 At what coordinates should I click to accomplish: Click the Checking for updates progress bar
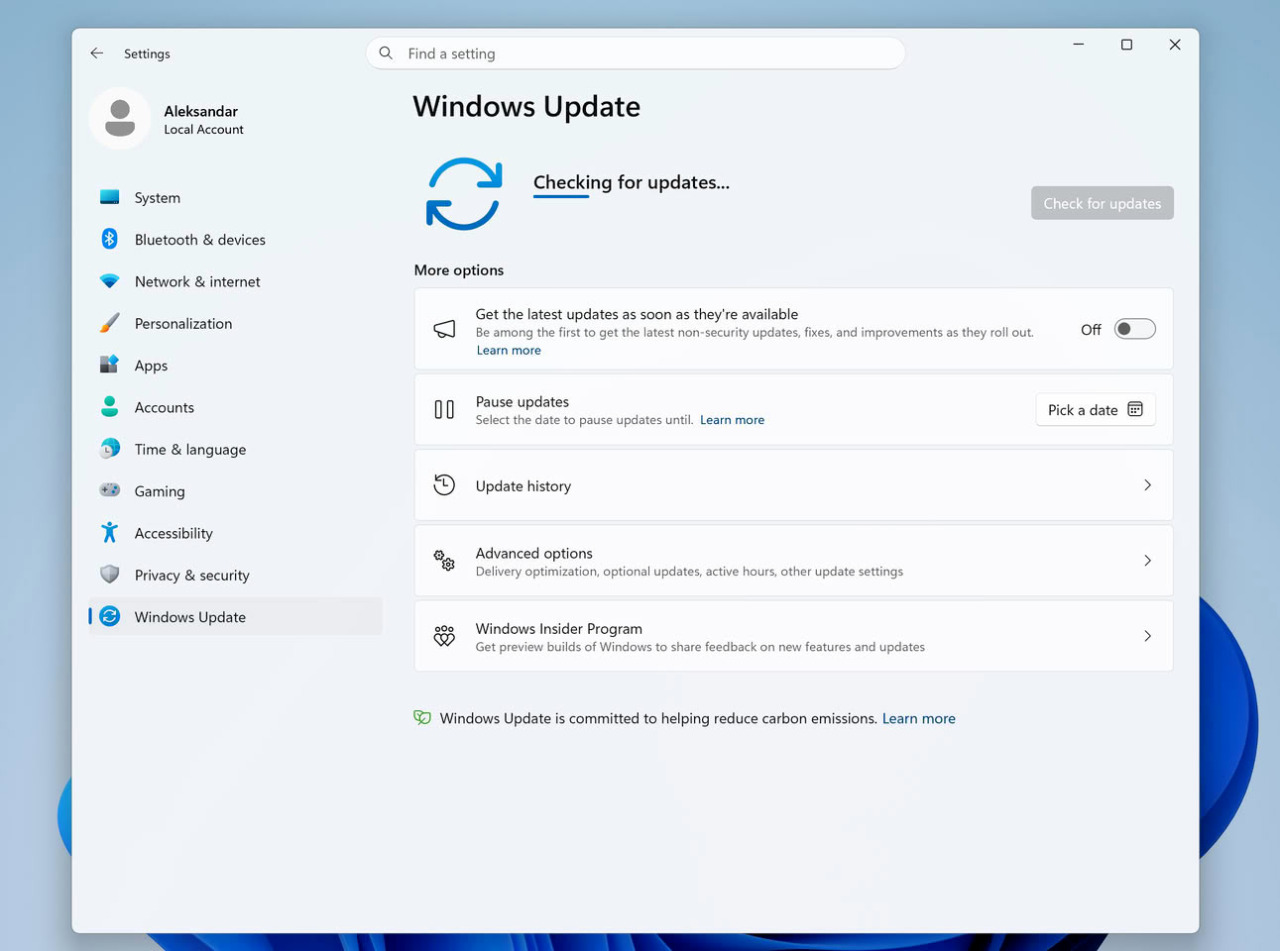(x=561, y=196)
